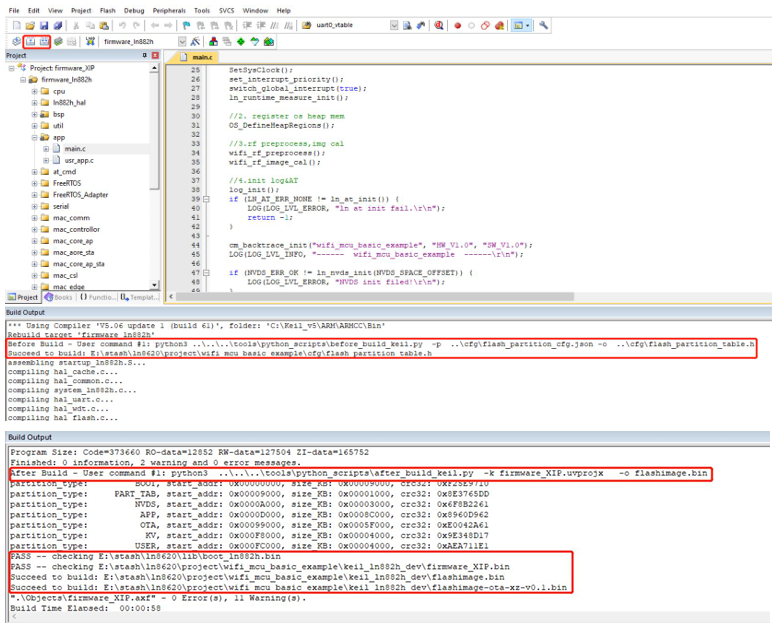Open the Debug menu

coord(134,10)
